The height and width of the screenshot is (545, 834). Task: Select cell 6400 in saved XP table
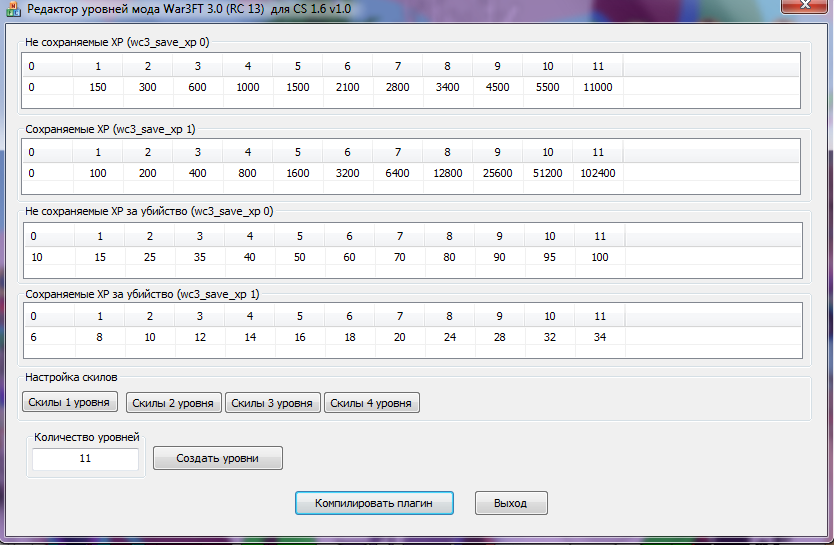coord(397,173)
